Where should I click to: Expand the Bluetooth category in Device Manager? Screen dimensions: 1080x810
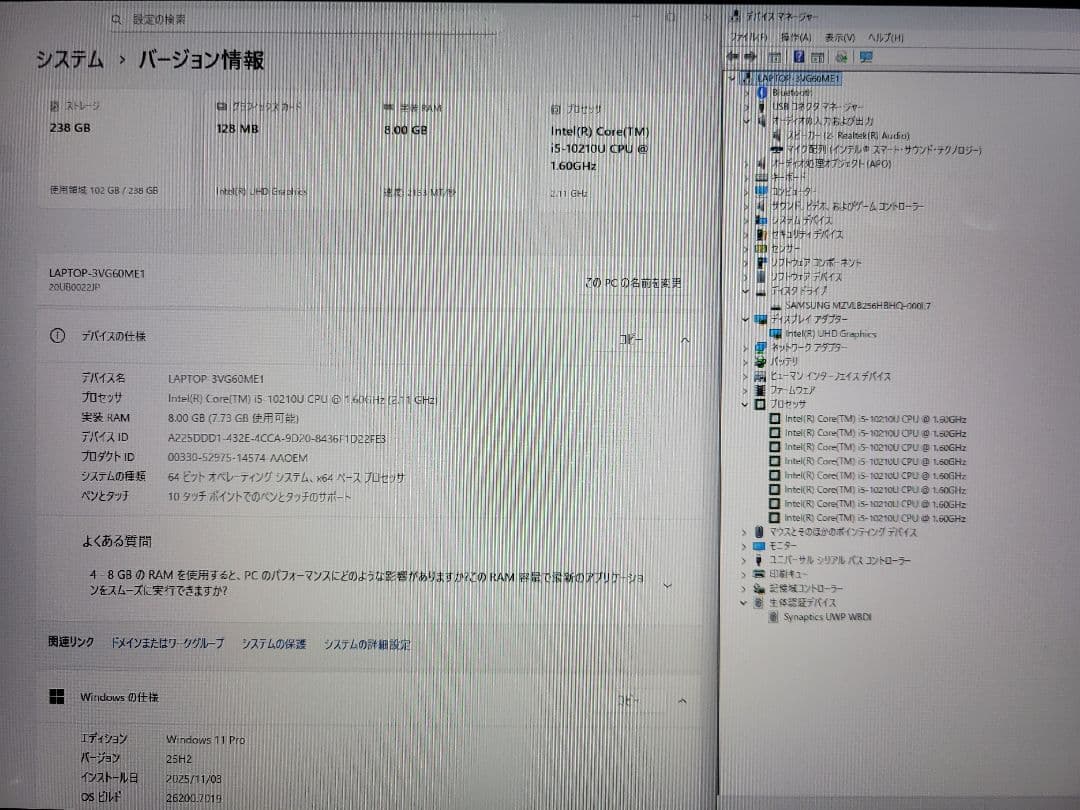click(745, 91)
